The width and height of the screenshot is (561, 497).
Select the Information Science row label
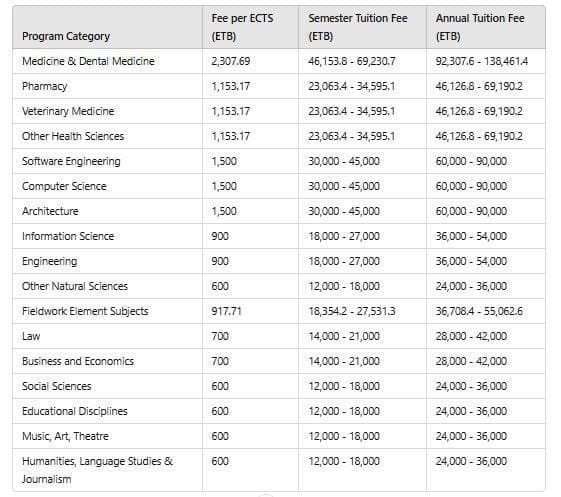[68, 236]
